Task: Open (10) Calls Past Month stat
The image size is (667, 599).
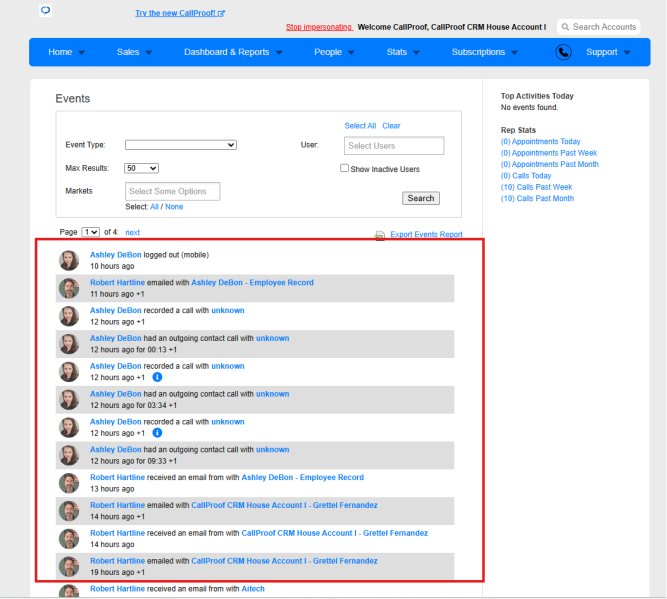Action: [x=537, y=199]
